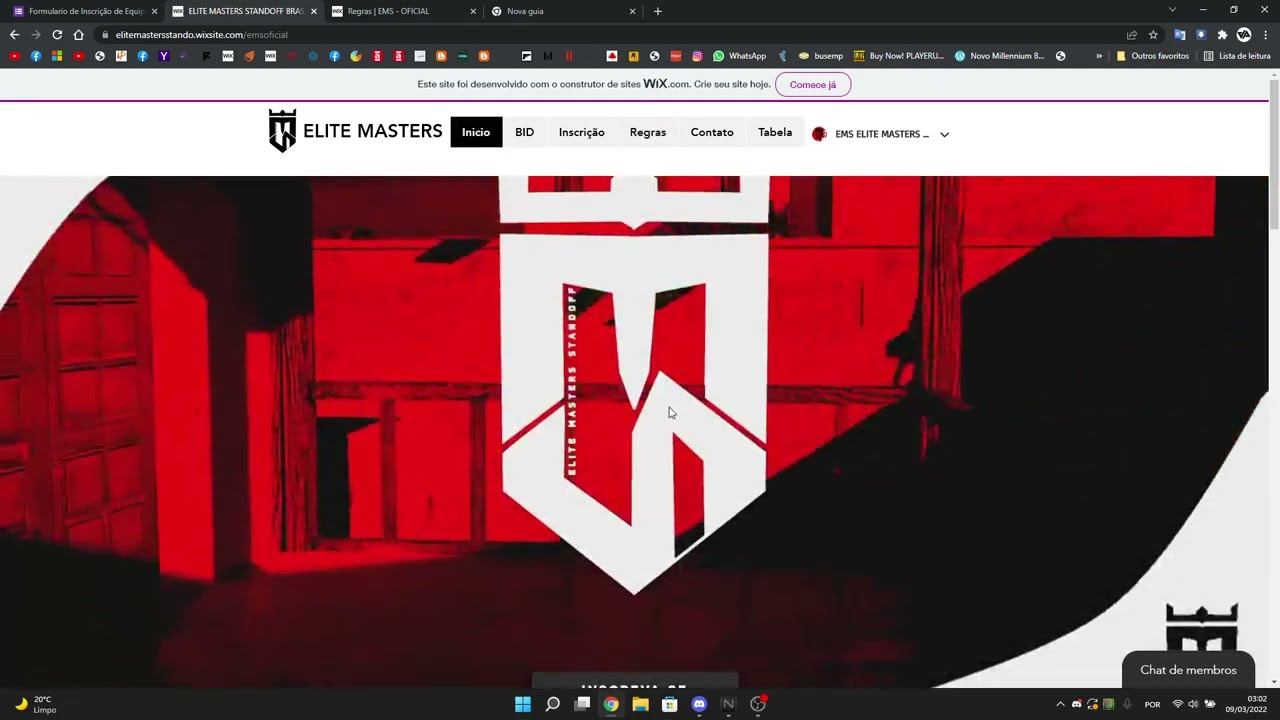Open the Chat de membros widget
The width and height of the screenshot is (1280, 720).
[x=1189, y=670]
